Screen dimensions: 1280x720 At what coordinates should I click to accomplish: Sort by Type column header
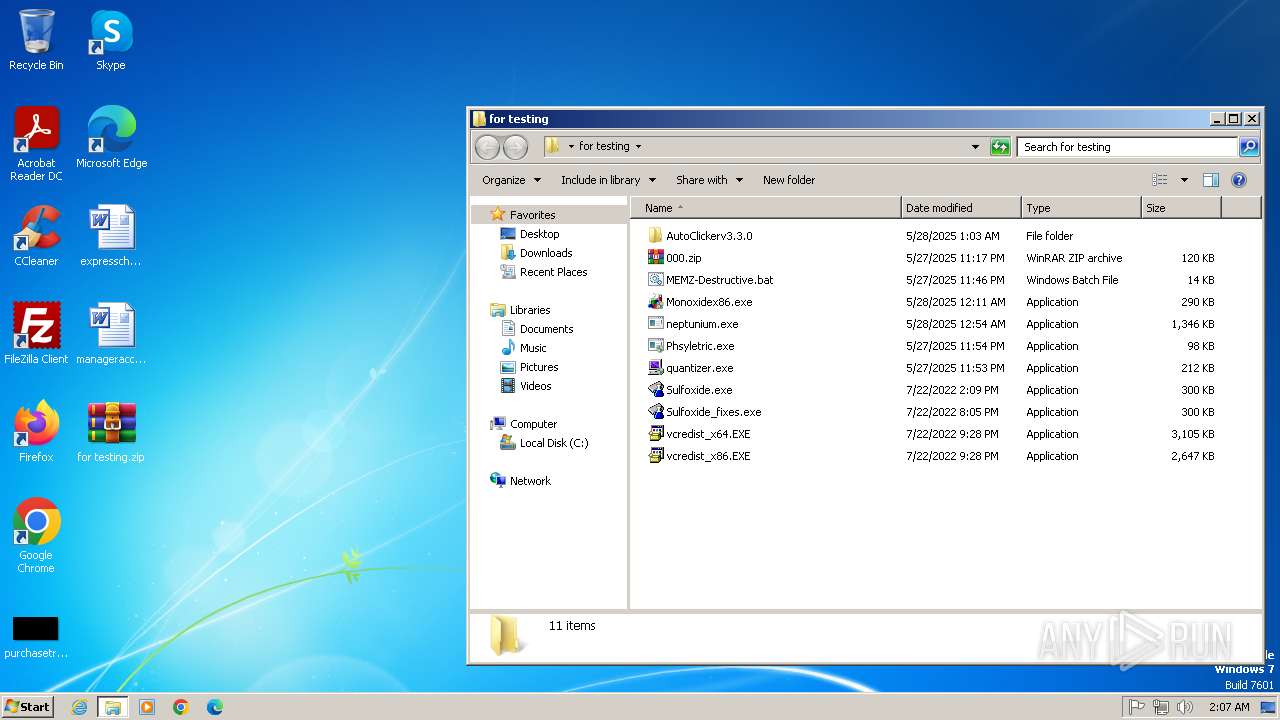pyautogui.click(x=1081, y=208)
